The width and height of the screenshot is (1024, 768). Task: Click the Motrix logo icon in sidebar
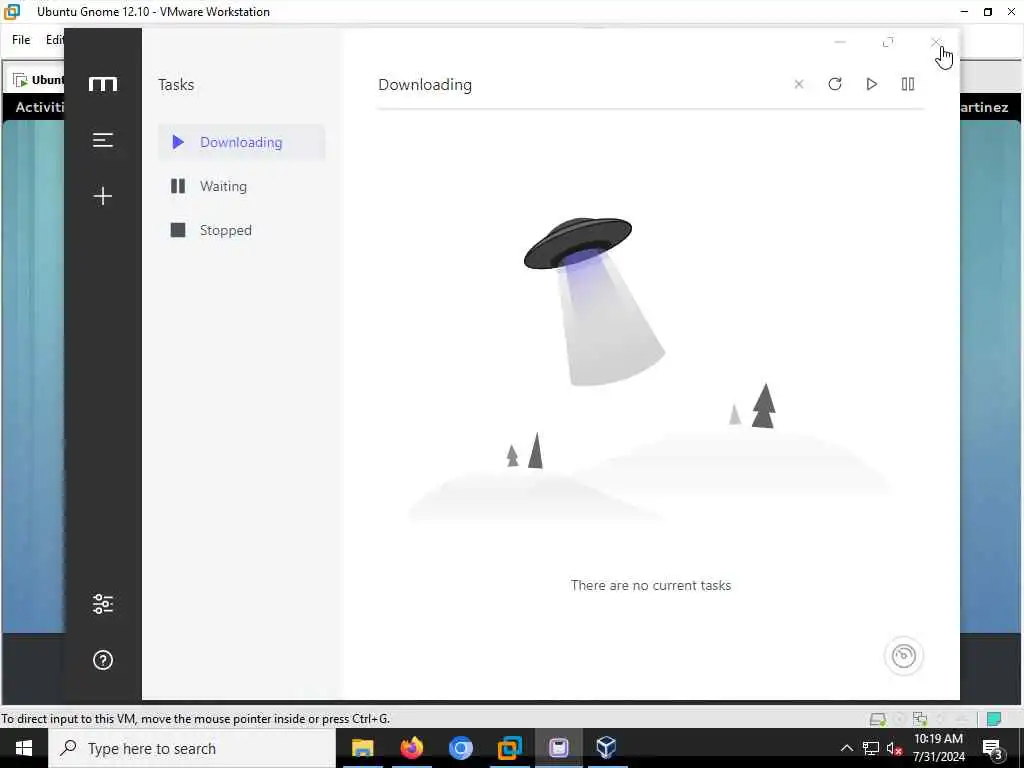pos(103,84)
